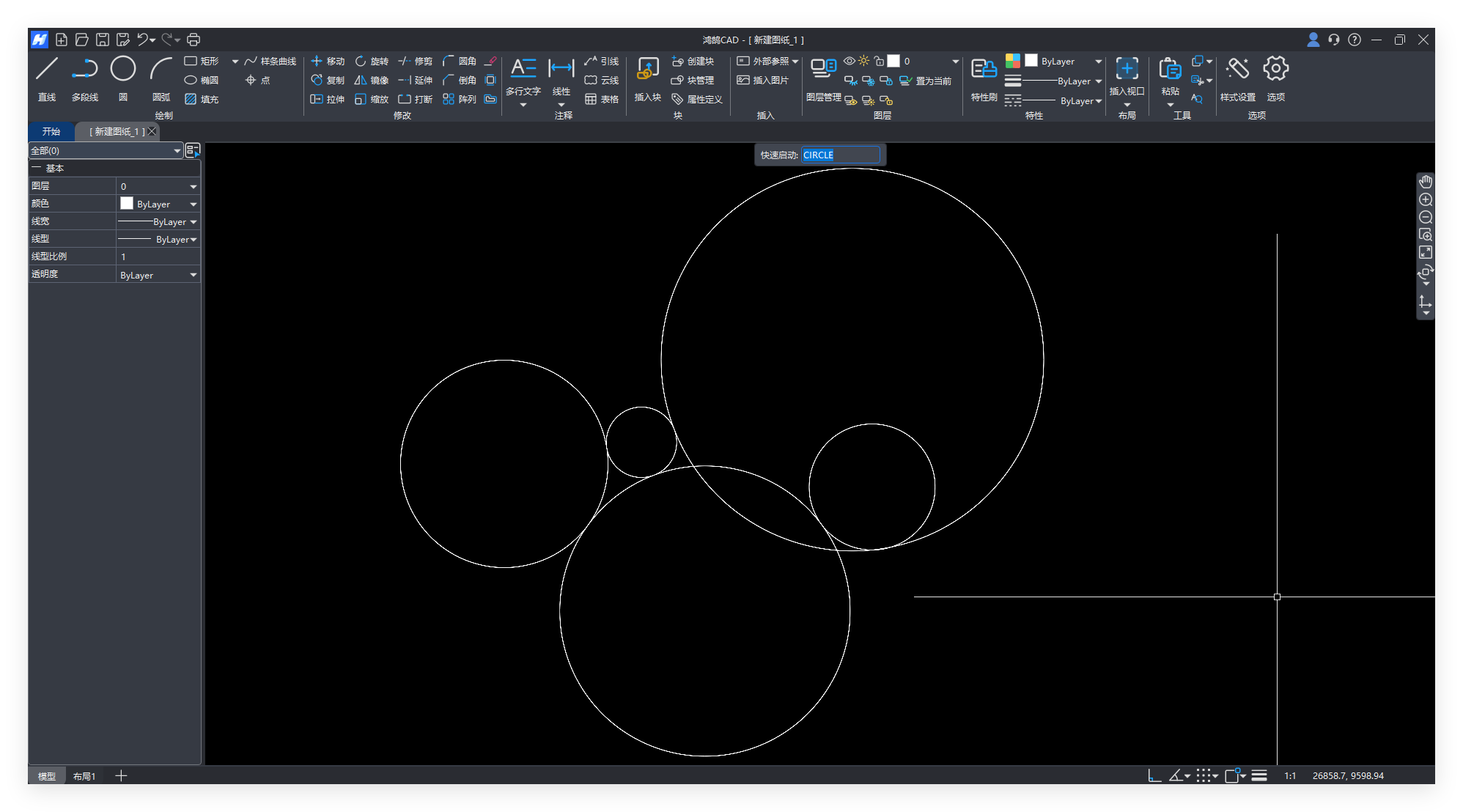Open 图层管理 layer manager
1463x812 pixels.
pos(823,70)
